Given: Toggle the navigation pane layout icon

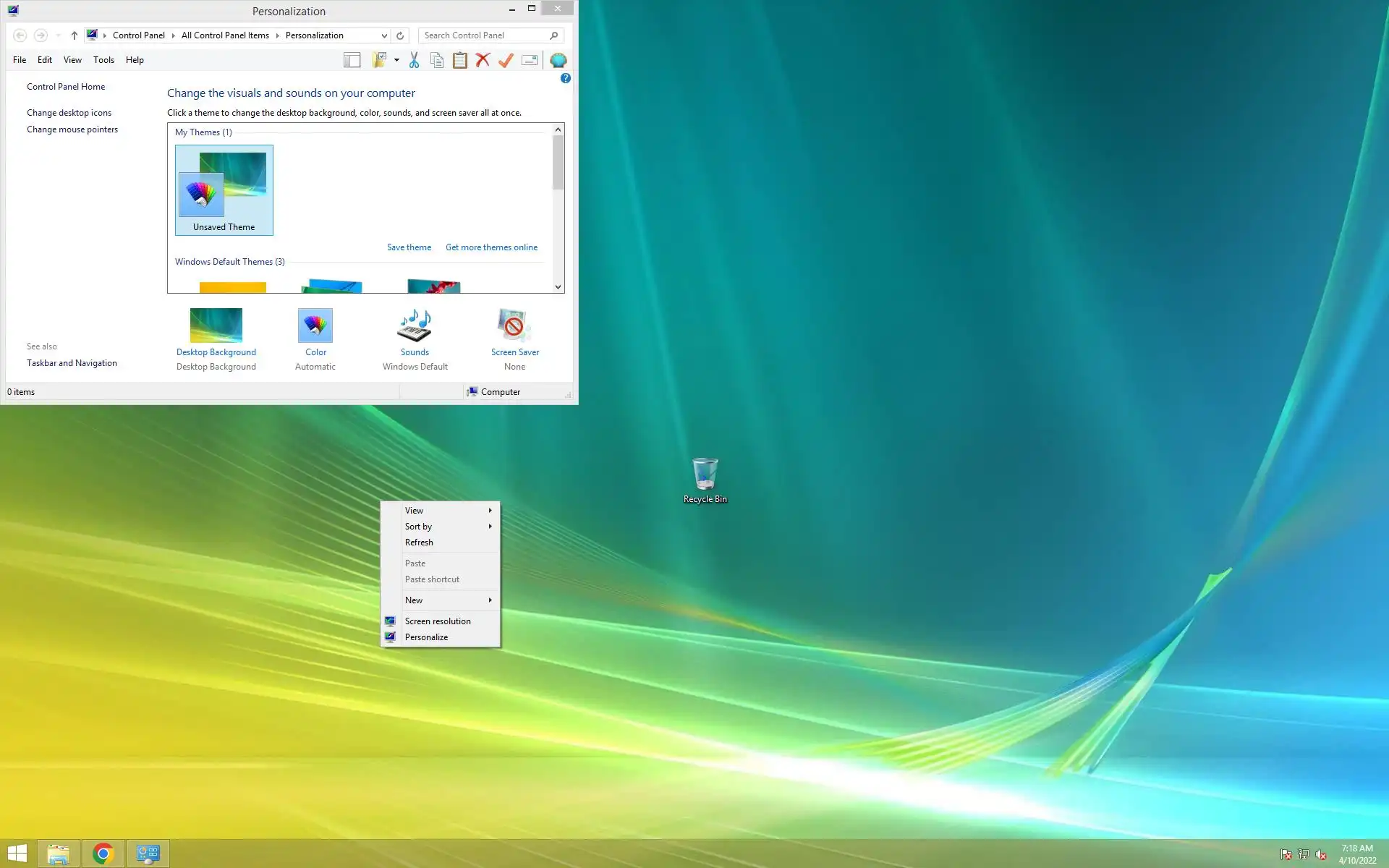Looking at the screenshot, I should pyautogui.click(x=352, y=60).
